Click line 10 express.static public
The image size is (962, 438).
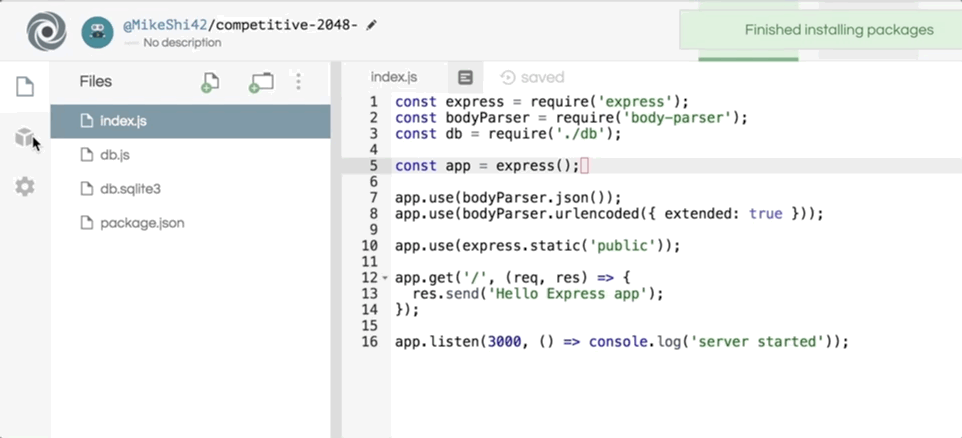(x=538, y=246)
